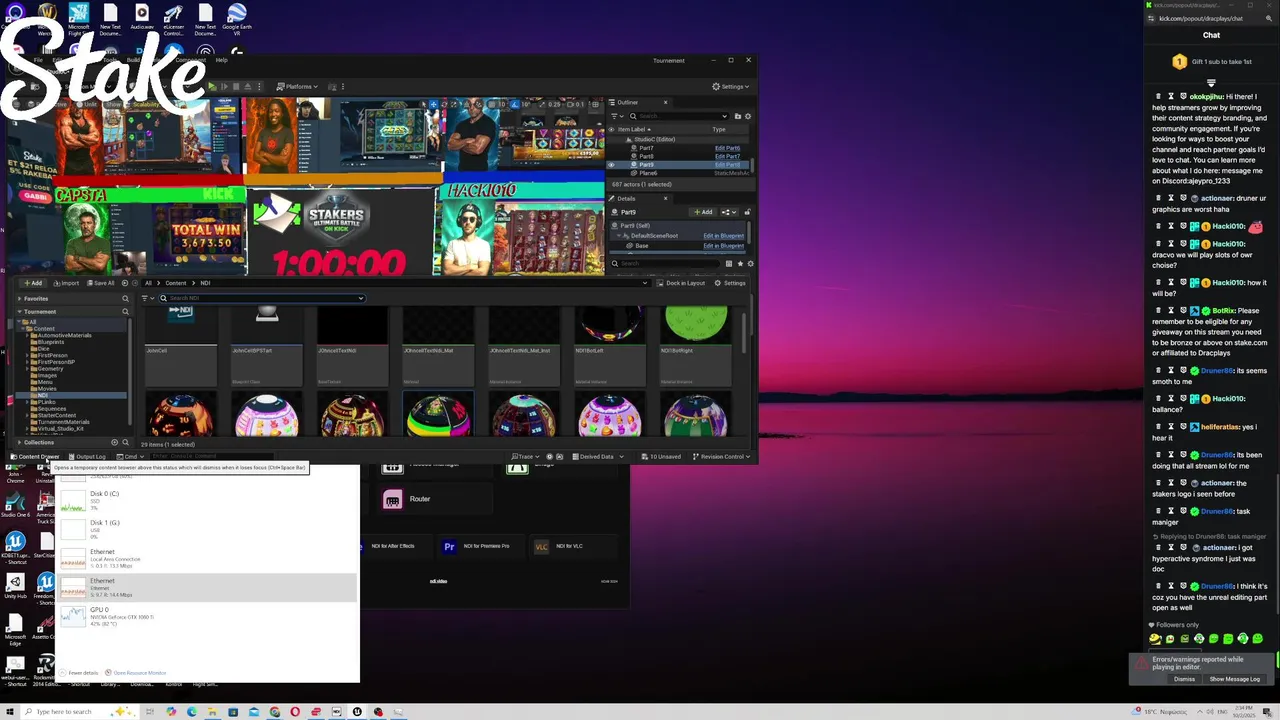Viewport: 1280px width, 720px height.
Task: Expand the StarterContent folder
Action: click(x=29, y=415)
